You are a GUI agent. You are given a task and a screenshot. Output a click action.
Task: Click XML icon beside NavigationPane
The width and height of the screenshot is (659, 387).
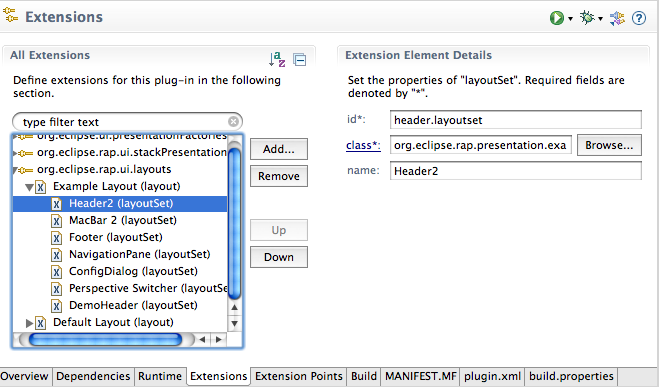tap(56, 255)
